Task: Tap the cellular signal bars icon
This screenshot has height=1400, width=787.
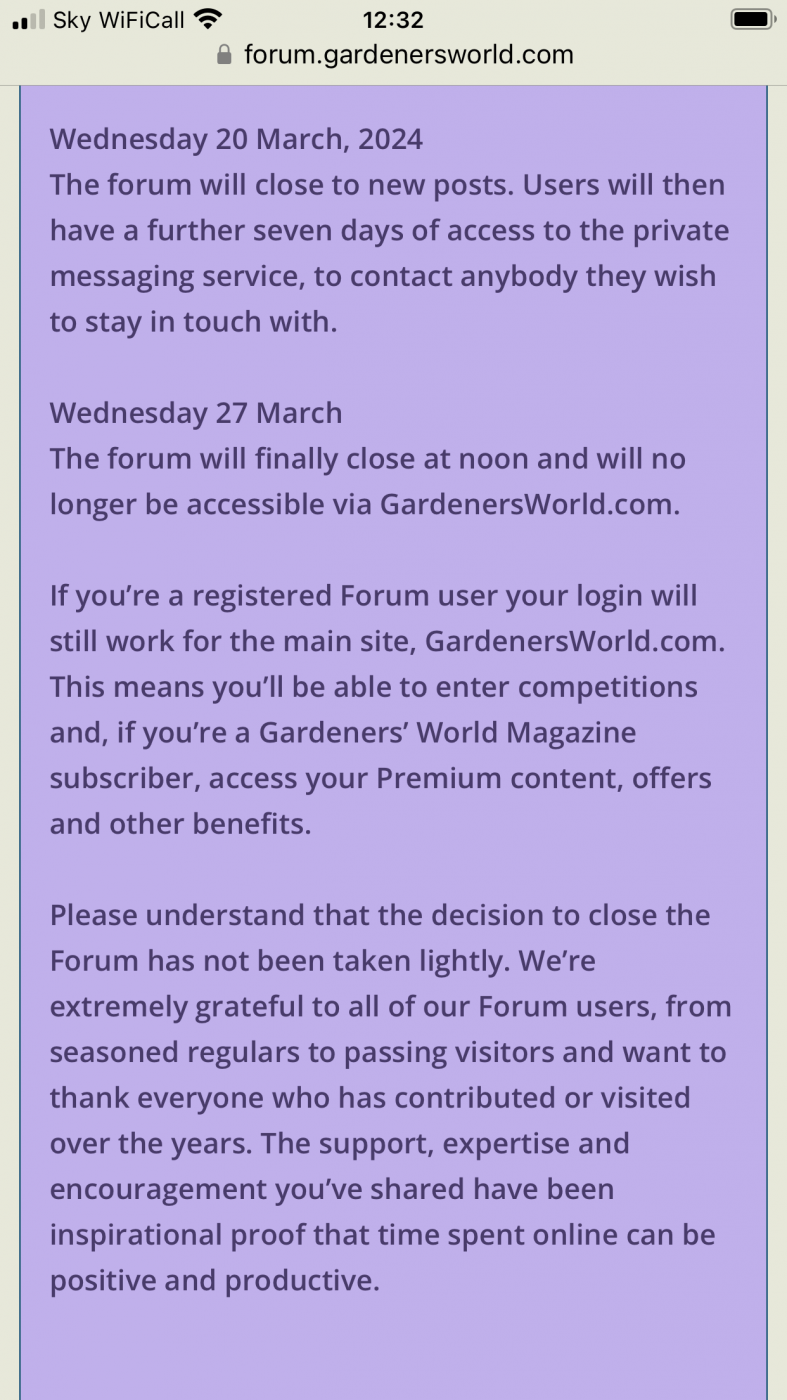Action: 28,20
